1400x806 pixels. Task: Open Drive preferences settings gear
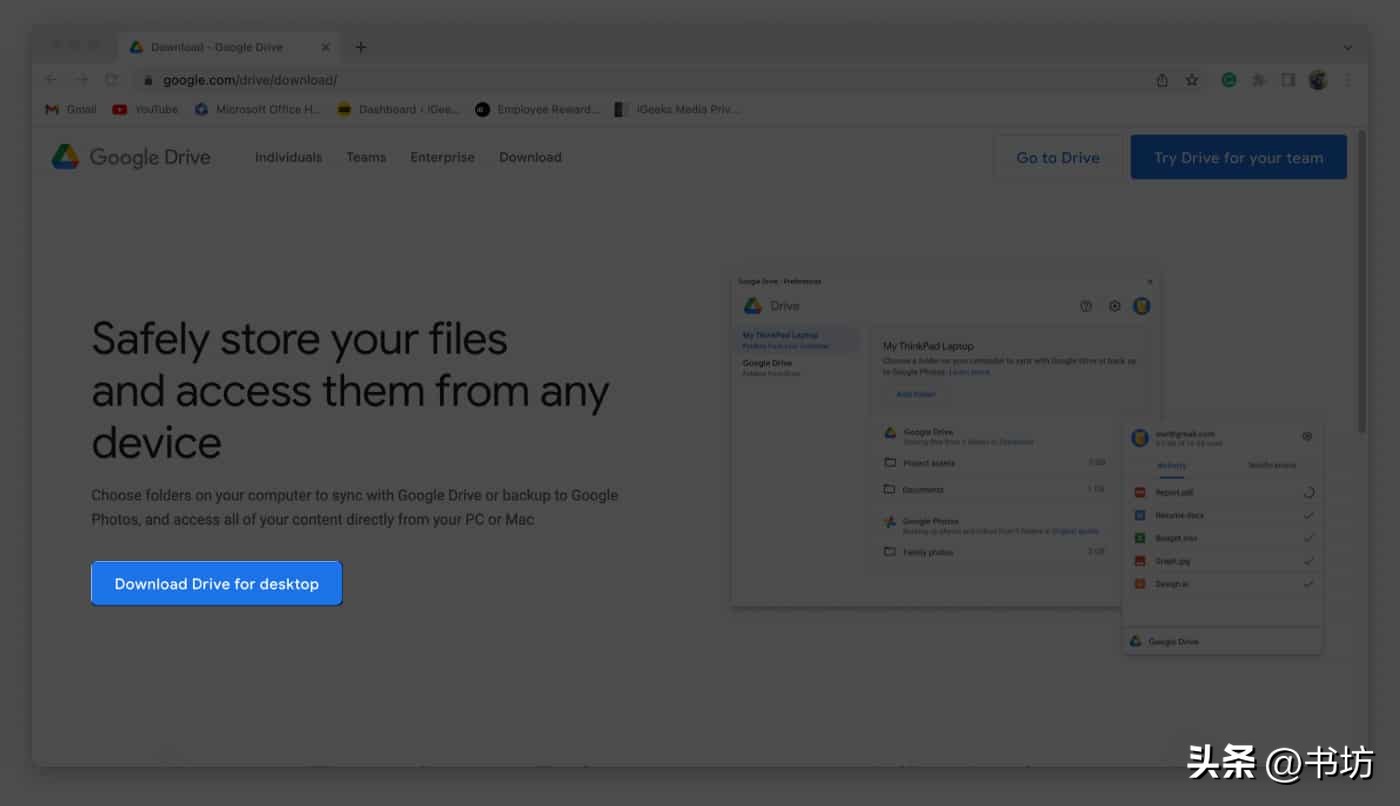(1114, 306)
